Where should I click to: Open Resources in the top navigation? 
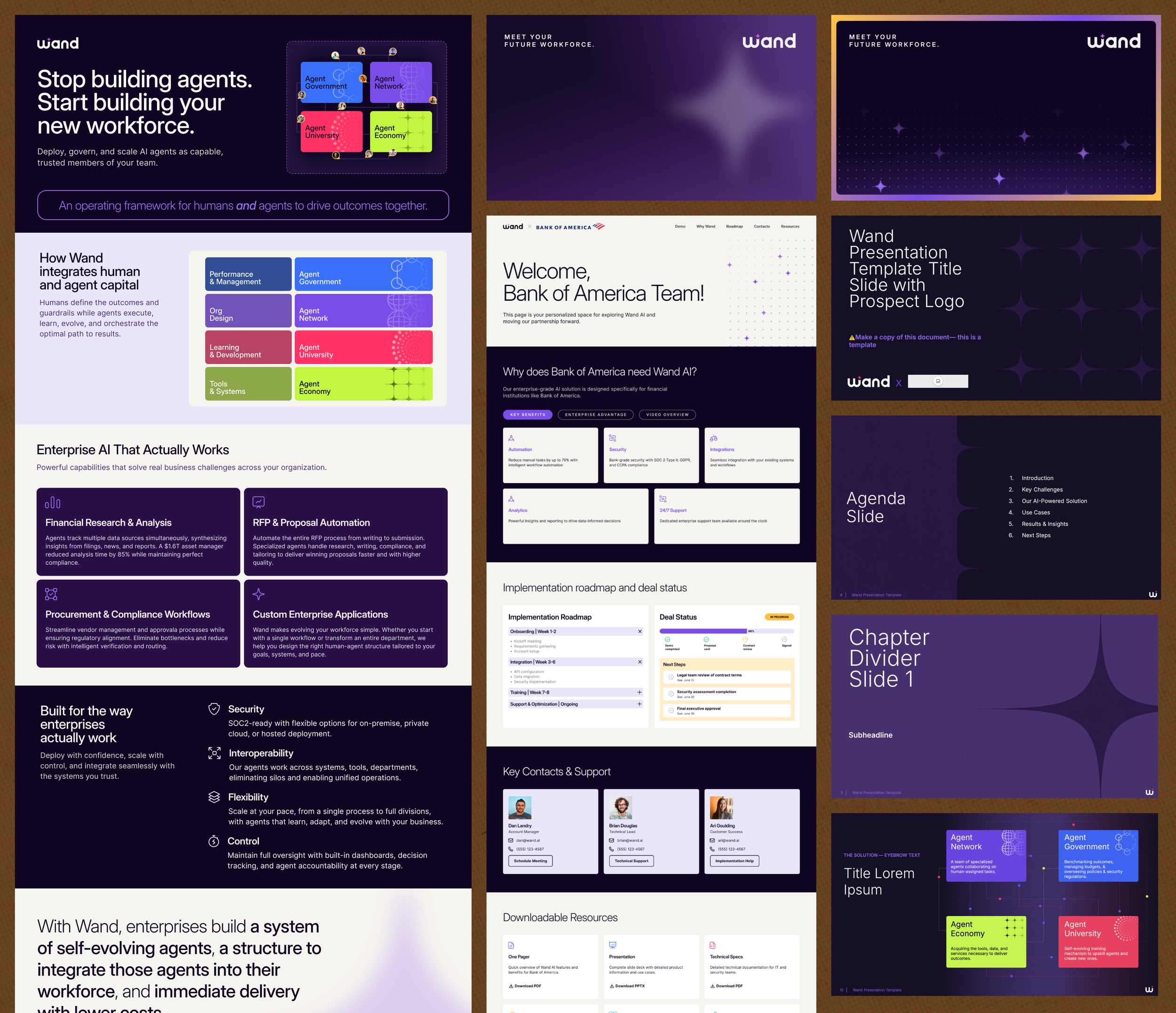tap(790, 226)
